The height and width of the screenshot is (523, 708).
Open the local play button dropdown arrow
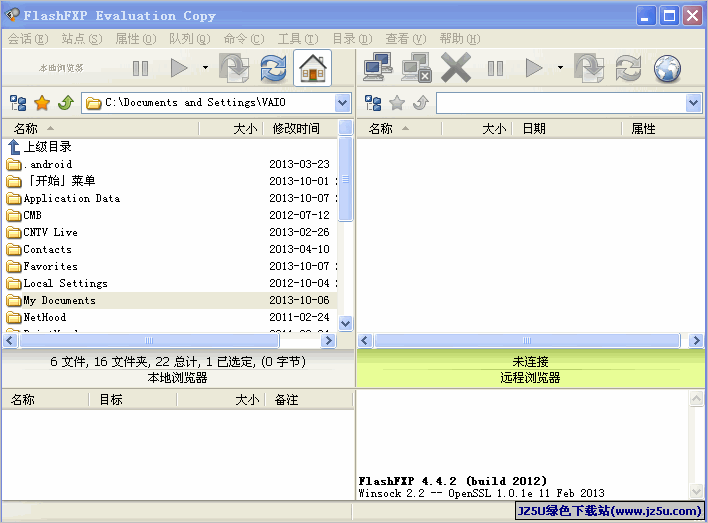(205, 68)
